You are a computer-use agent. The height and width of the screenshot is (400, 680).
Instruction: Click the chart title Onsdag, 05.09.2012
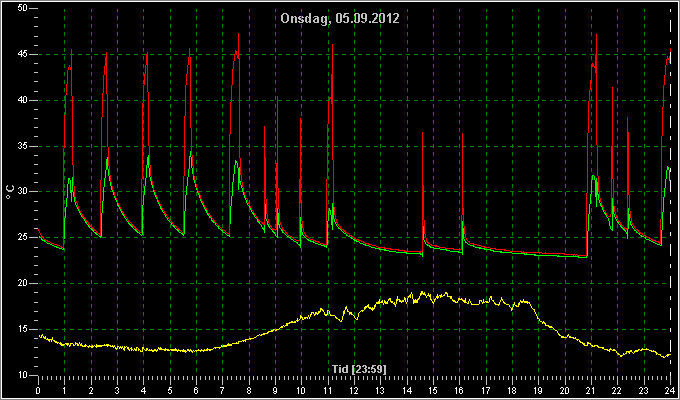pyautogui.click(x=340, y=18)
